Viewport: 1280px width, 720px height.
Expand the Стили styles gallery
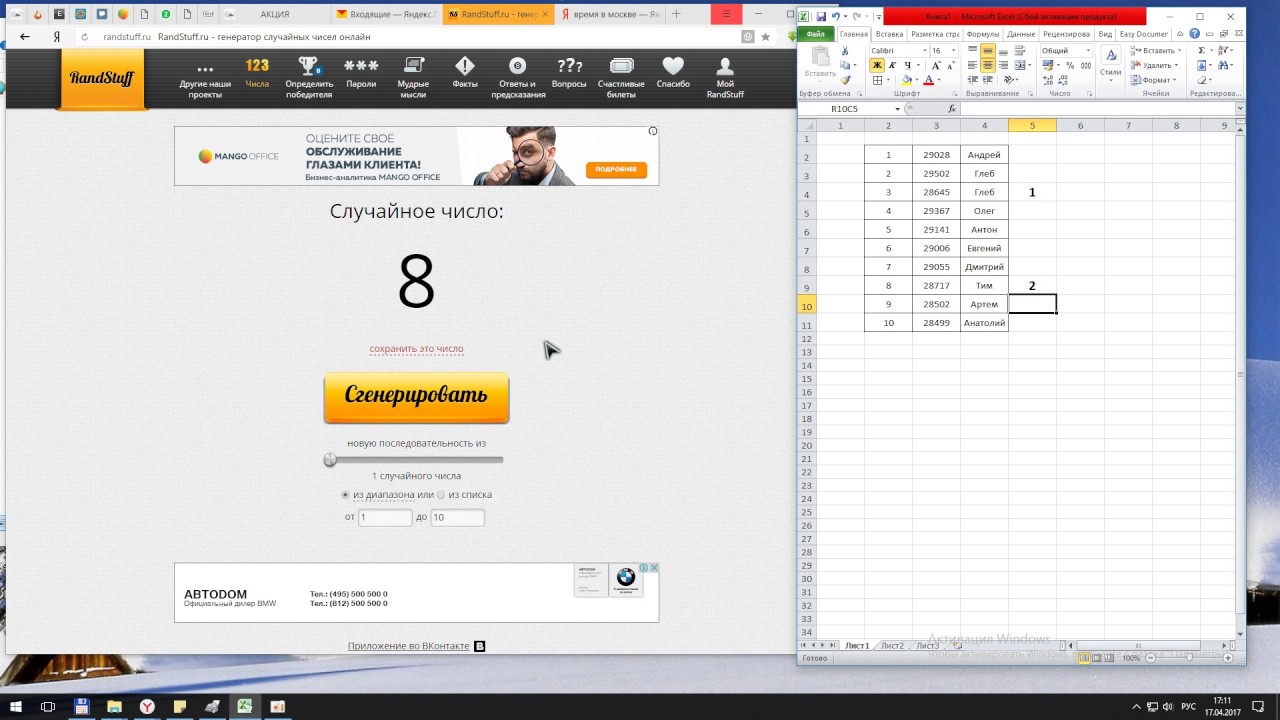pyautogui.click(x=1111, y=66)
